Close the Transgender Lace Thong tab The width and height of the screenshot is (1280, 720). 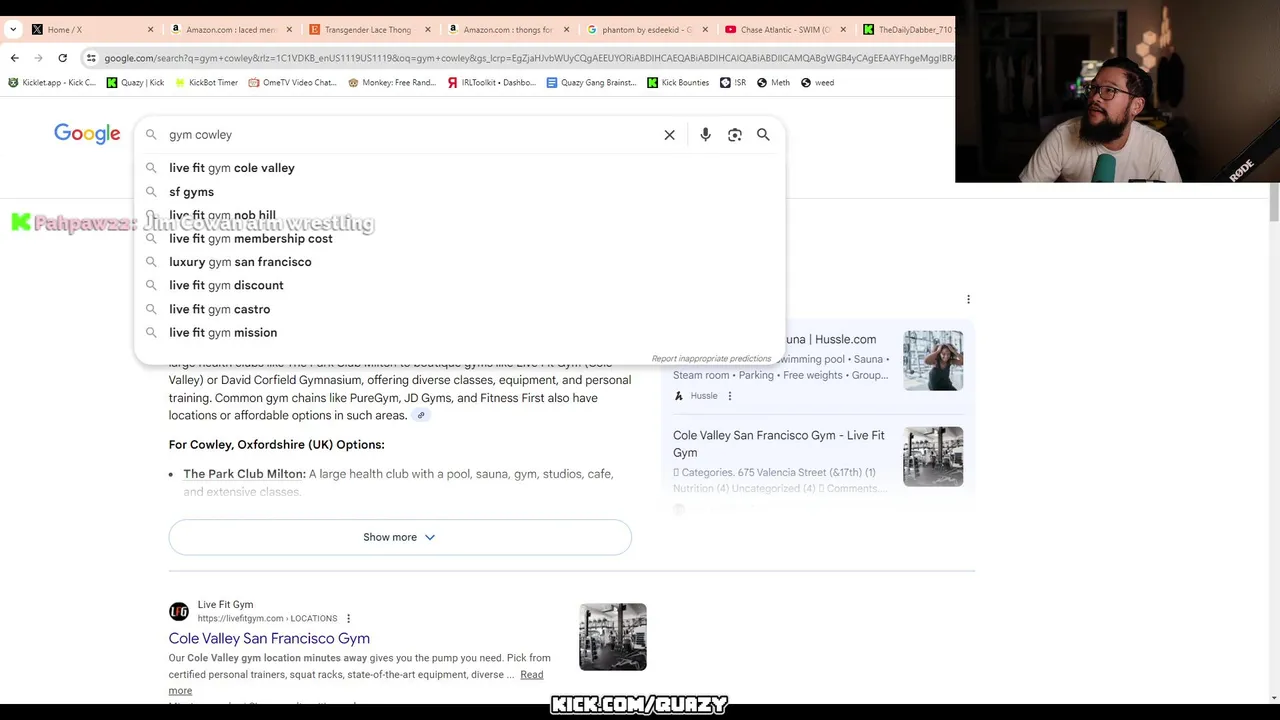pyautogui.click(x=428, y=30)
